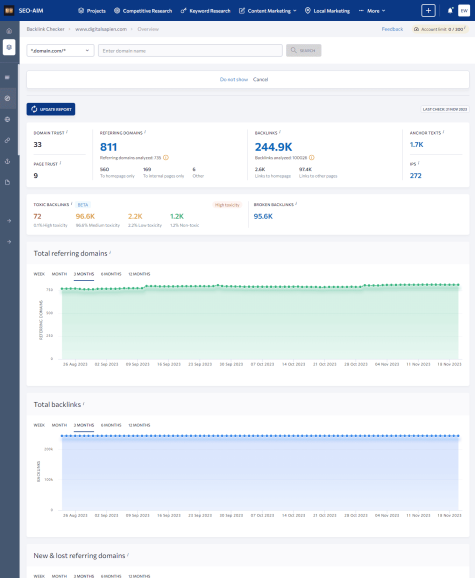Click the info icon beside Total backlinks

tap(84, 403)
